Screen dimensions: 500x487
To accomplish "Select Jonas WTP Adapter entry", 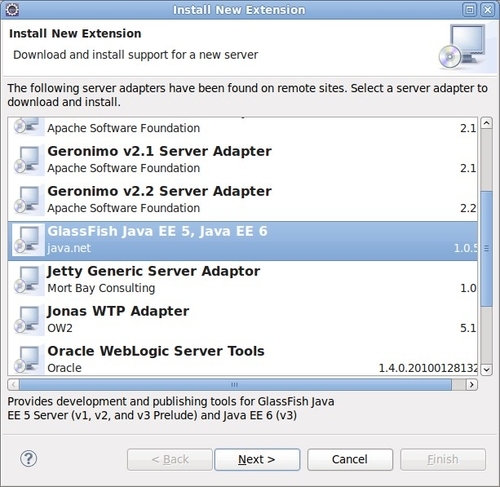I will tap(243, 320).
